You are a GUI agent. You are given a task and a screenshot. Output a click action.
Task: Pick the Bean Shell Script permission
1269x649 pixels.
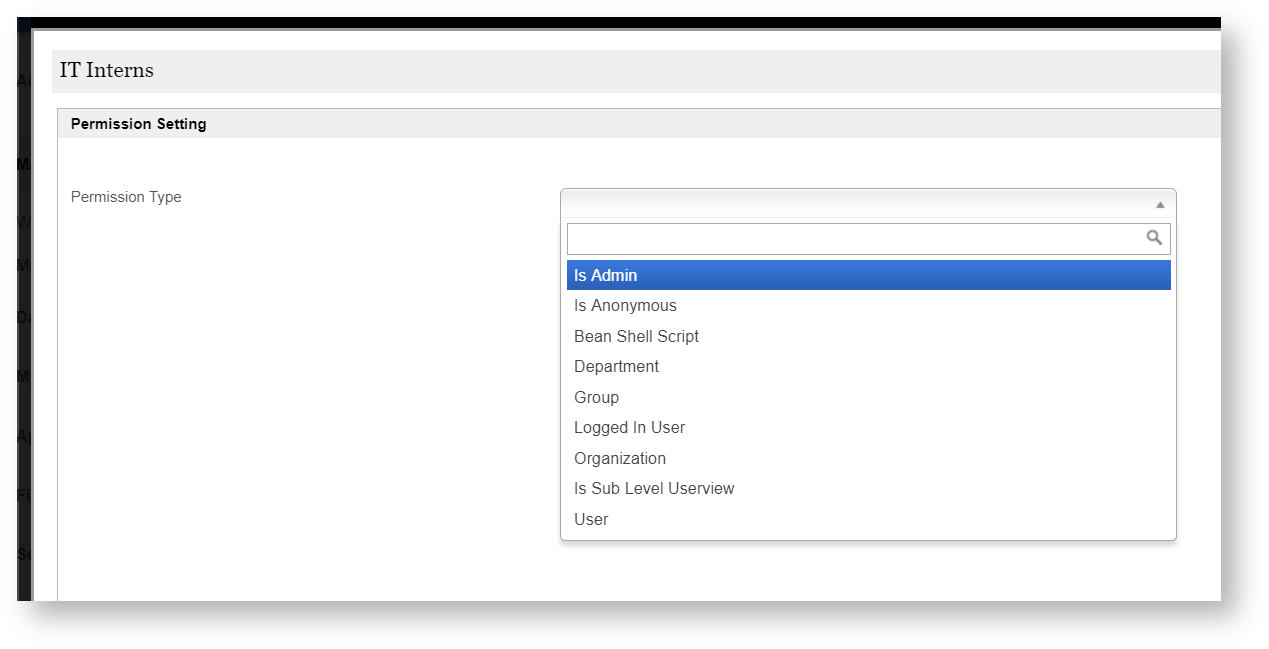636,337
